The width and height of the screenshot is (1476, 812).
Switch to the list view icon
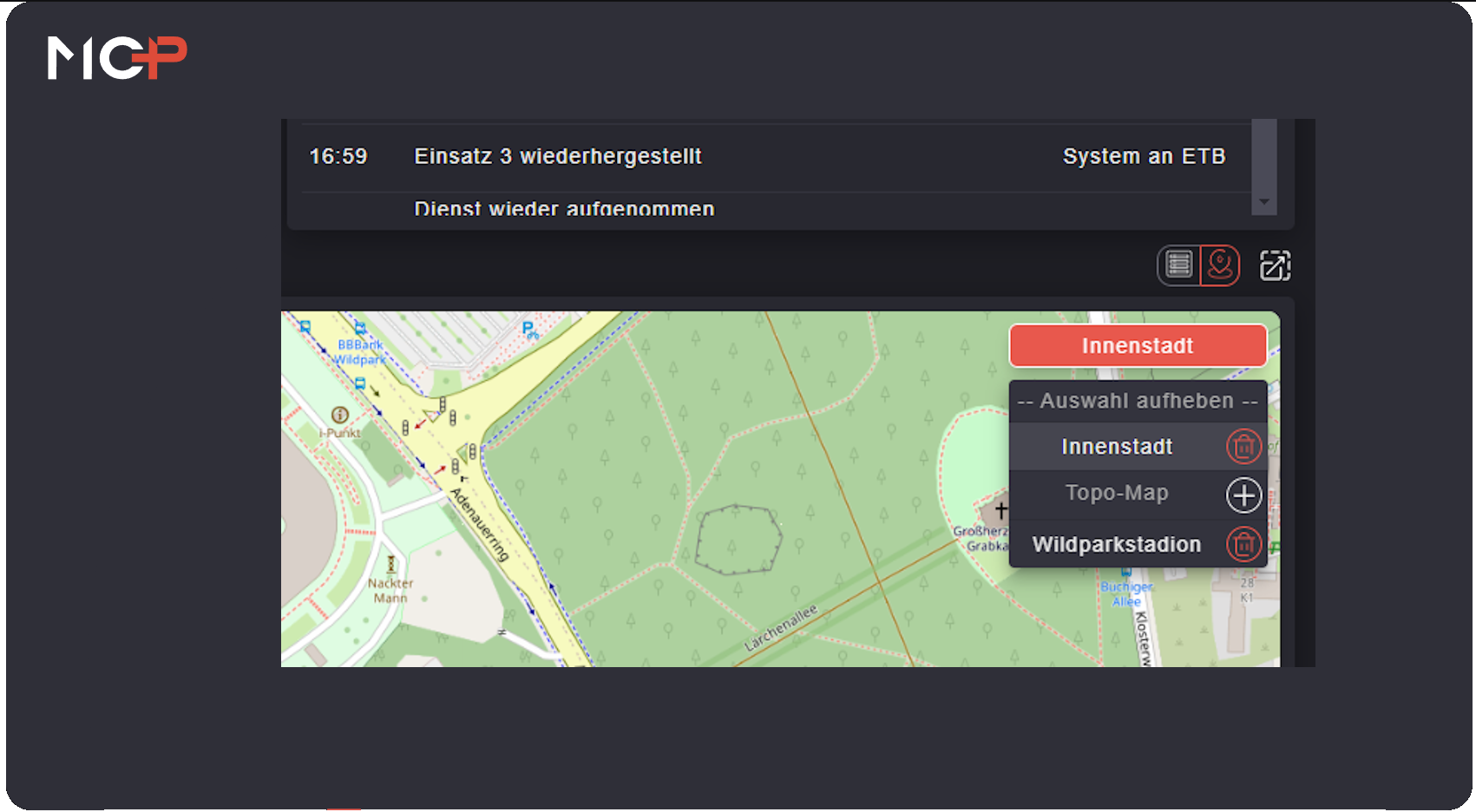[1178, 265]
